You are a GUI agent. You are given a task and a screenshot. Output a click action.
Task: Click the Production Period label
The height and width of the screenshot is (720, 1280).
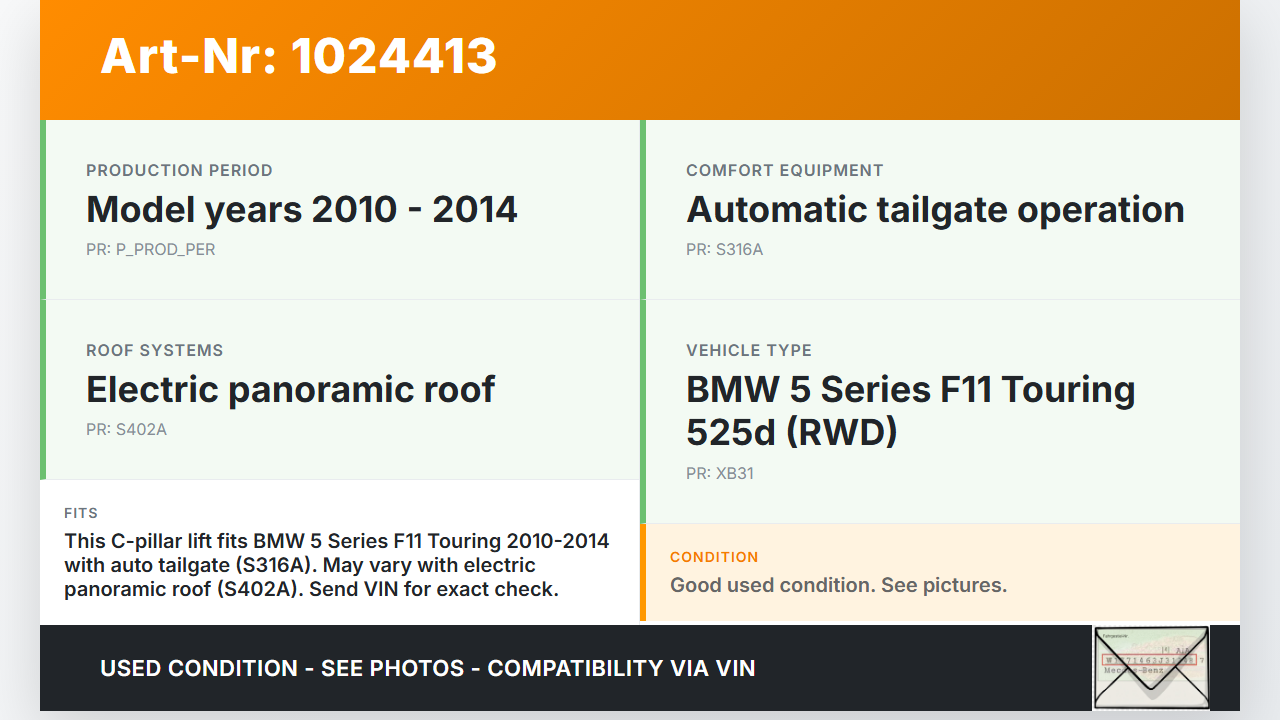(x=179, y=170)
